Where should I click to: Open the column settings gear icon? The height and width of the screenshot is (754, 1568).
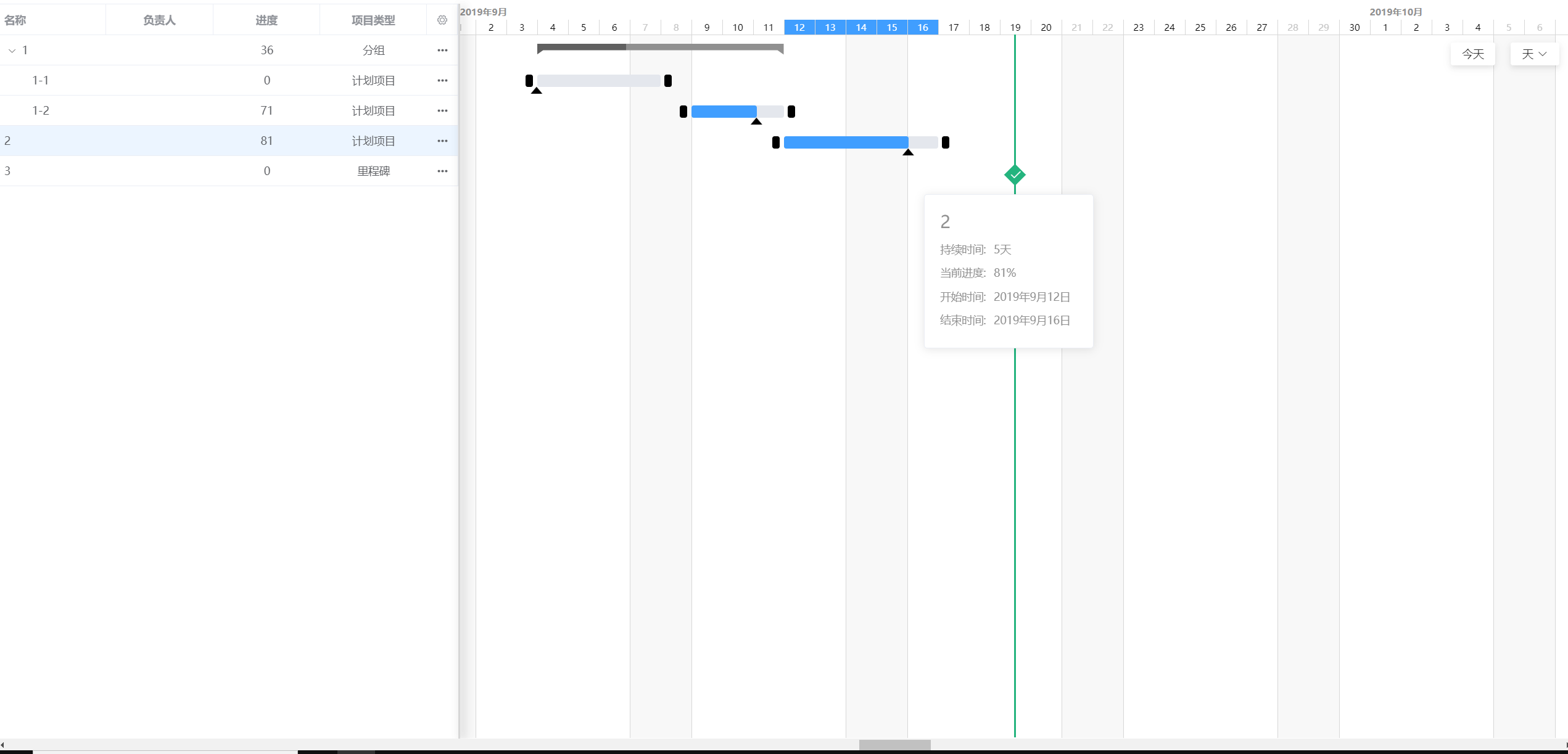442,20
